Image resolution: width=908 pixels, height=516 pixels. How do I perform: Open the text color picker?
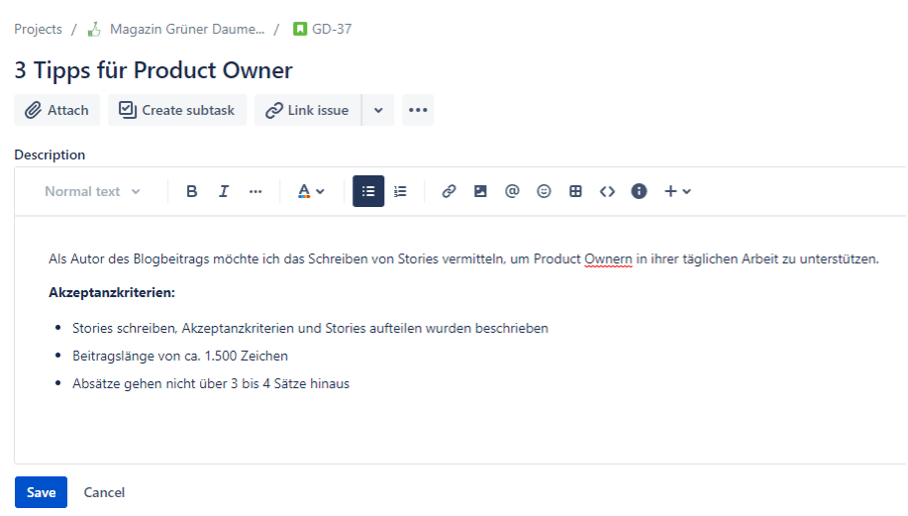point(311,191)
